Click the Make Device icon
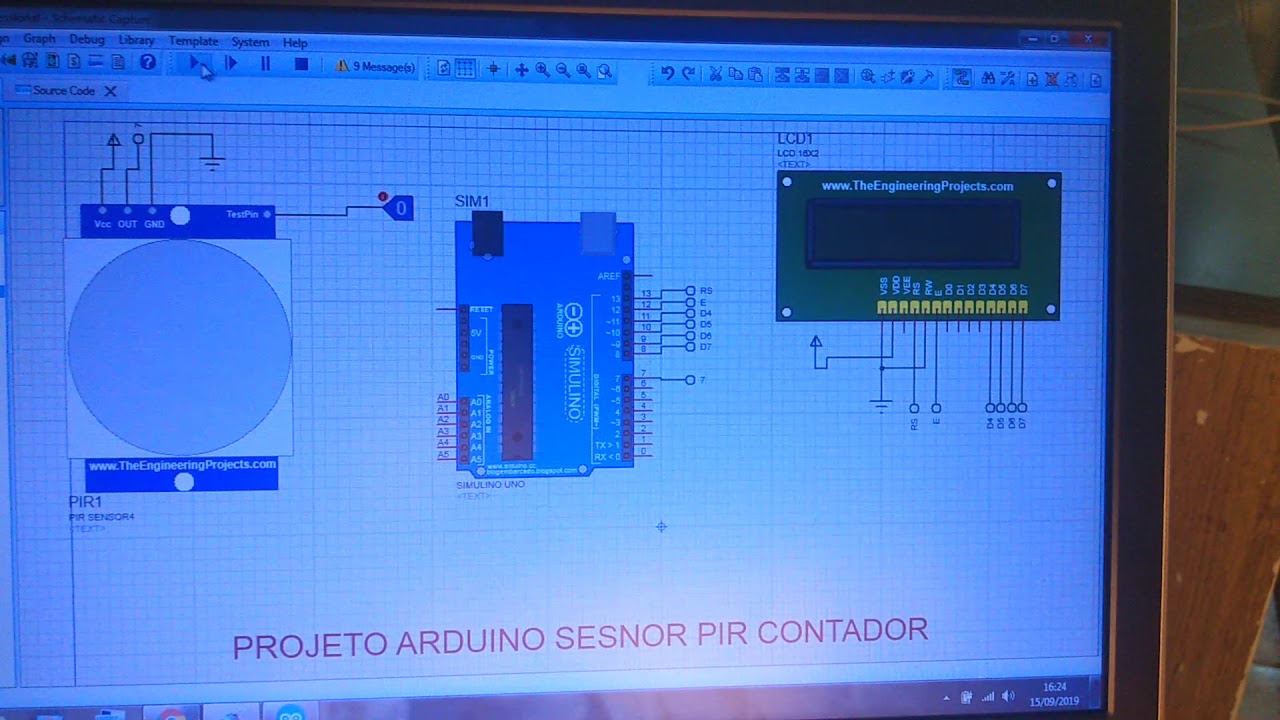 [x=888, y=77]
